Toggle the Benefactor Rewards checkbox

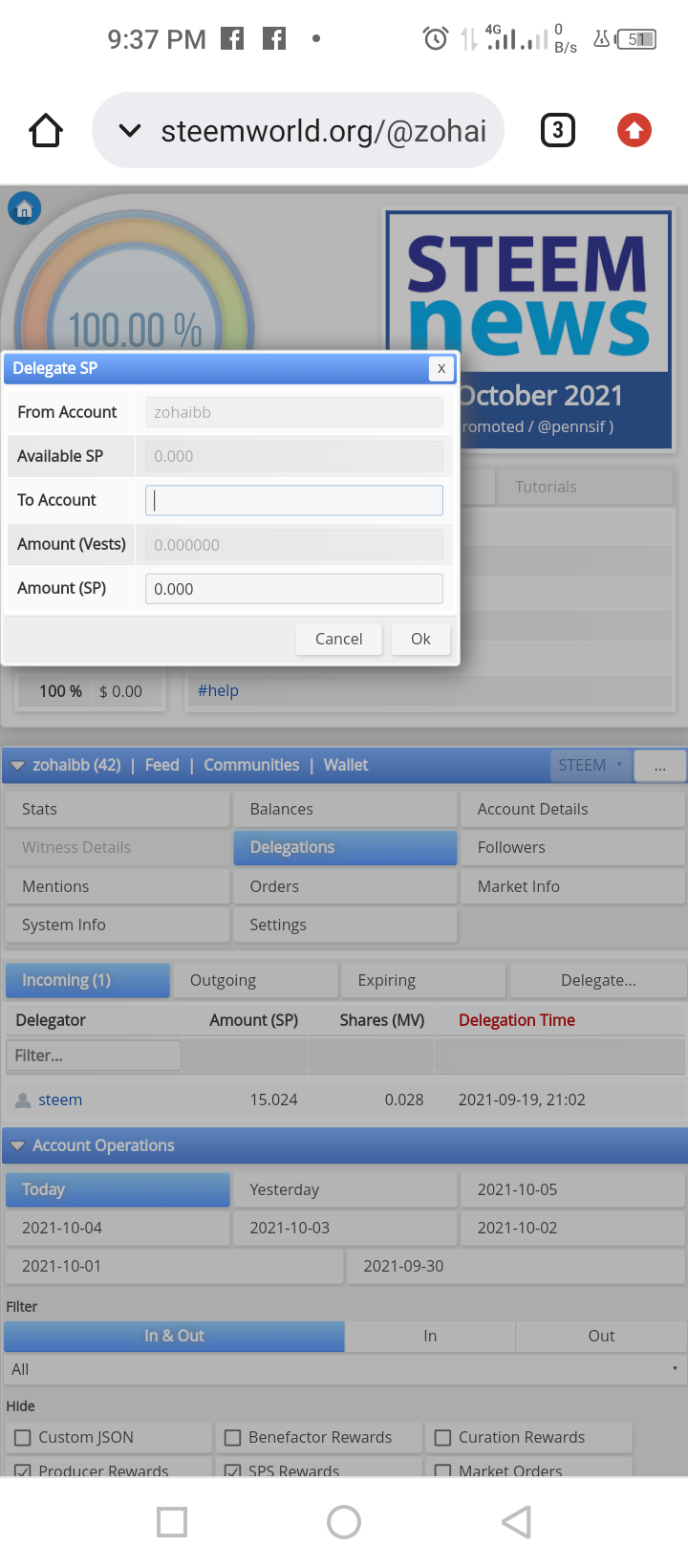(232, 1437)
